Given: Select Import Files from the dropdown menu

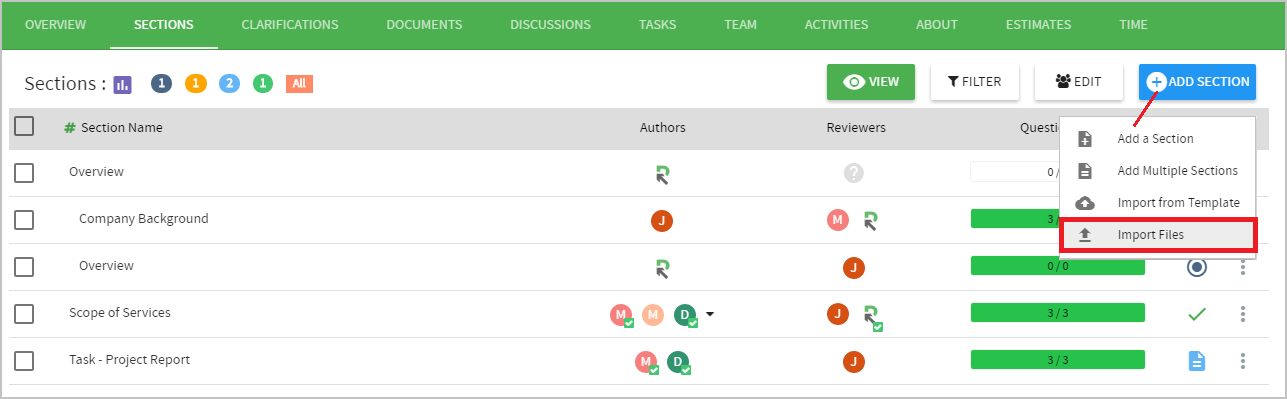Looking at the screenshot, I should click(x=1157, y=235).
